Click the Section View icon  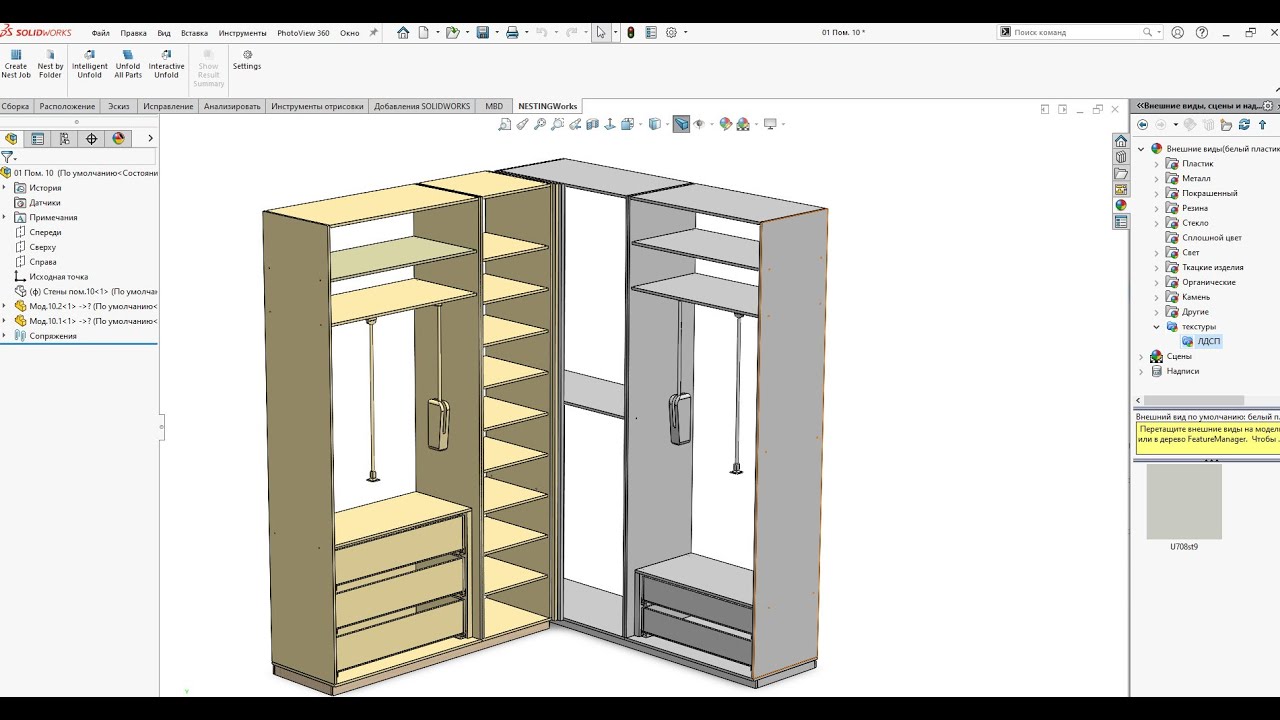pos(592,124)
